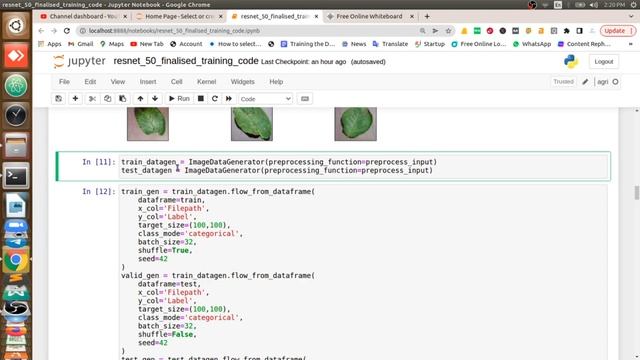Image resolution: width=640 pixels, height=360 pixels.
Task: Go back to the previous page arrow
Action: tap(41, 31)
